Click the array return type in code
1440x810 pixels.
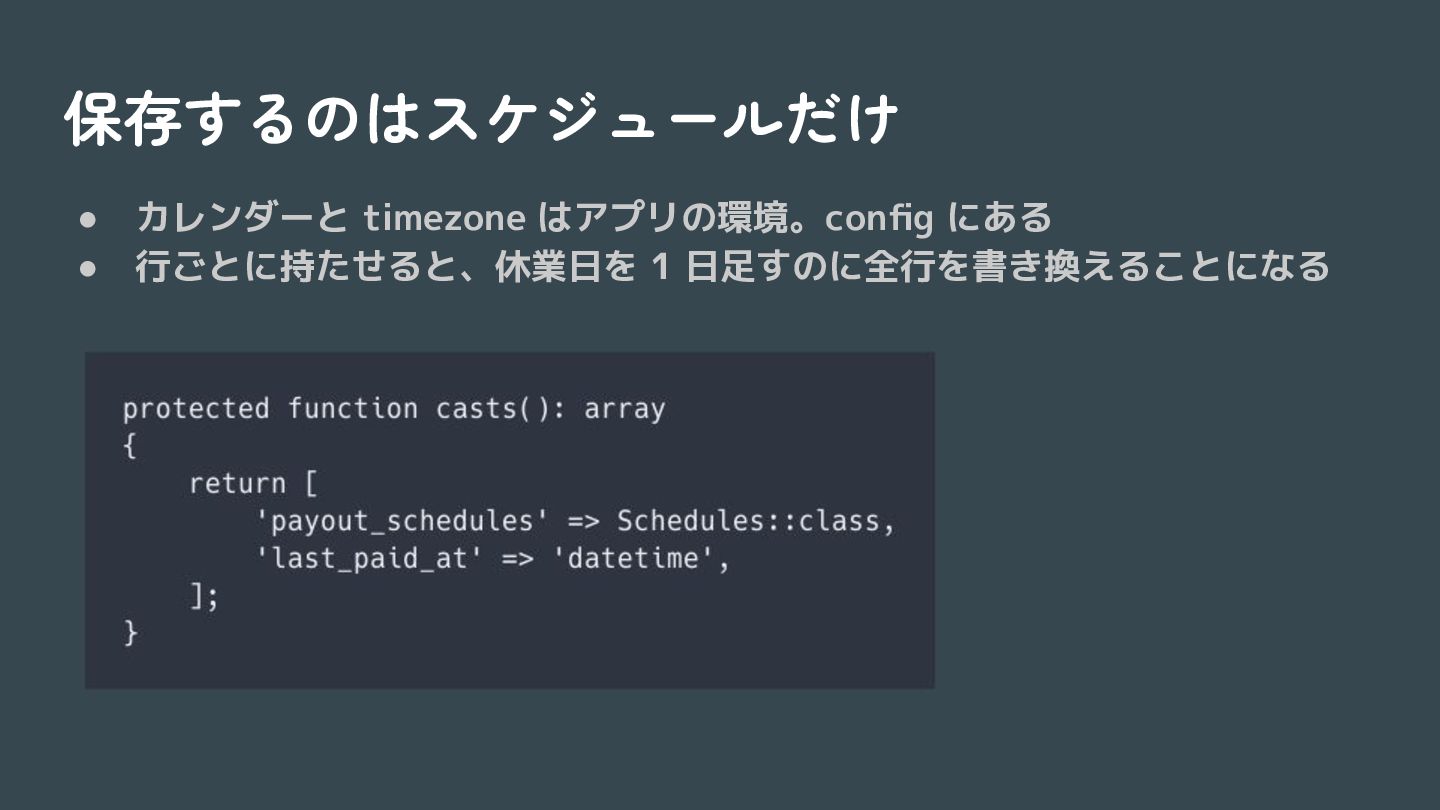tap(625, 409)
